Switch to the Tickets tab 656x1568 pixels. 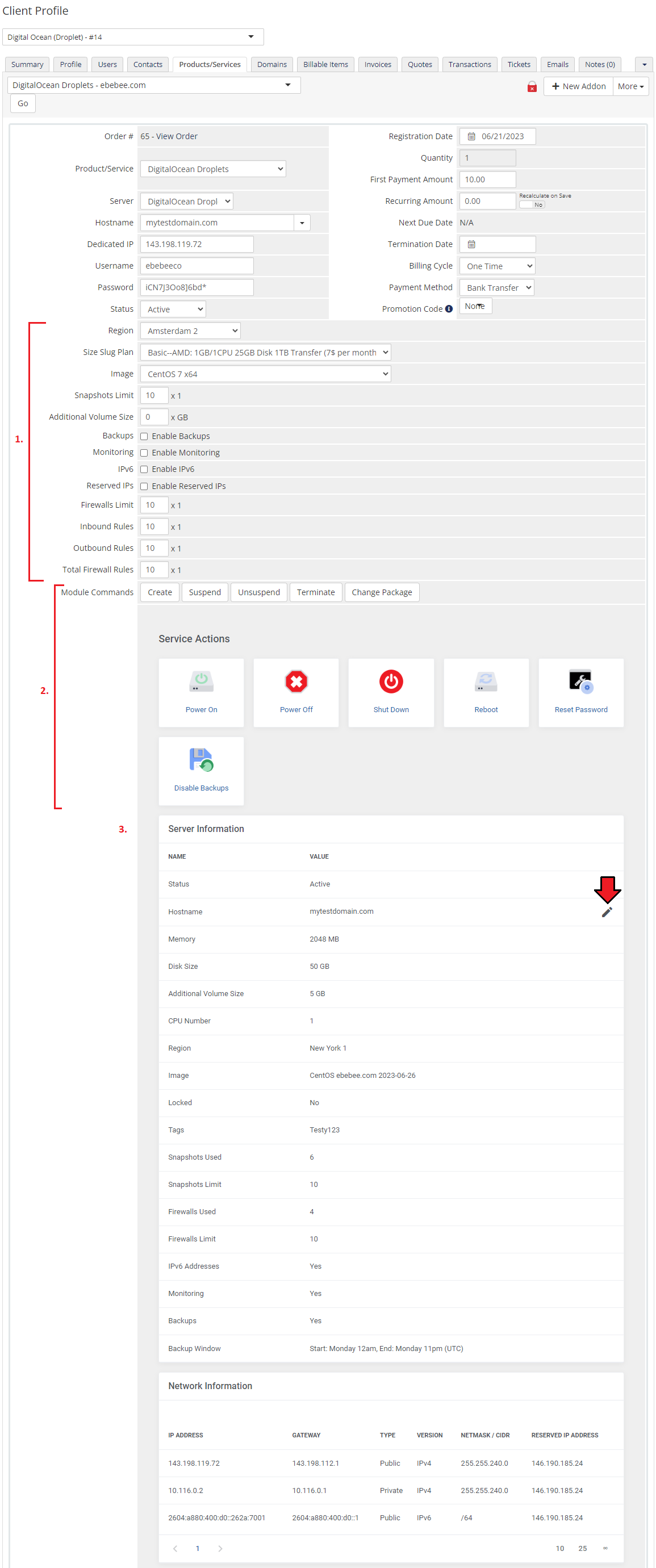pos(519,65)
